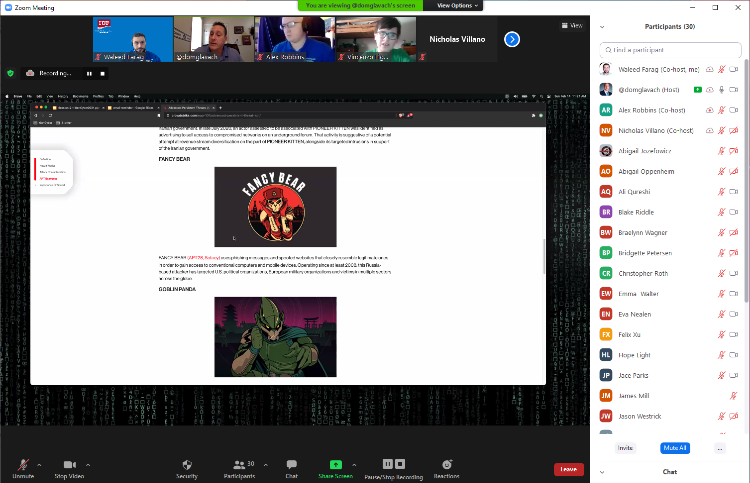The height and width of the screenshot is (483, 750).
Task: Click microphone icon for @domgiavach
Action: (722, 90)
